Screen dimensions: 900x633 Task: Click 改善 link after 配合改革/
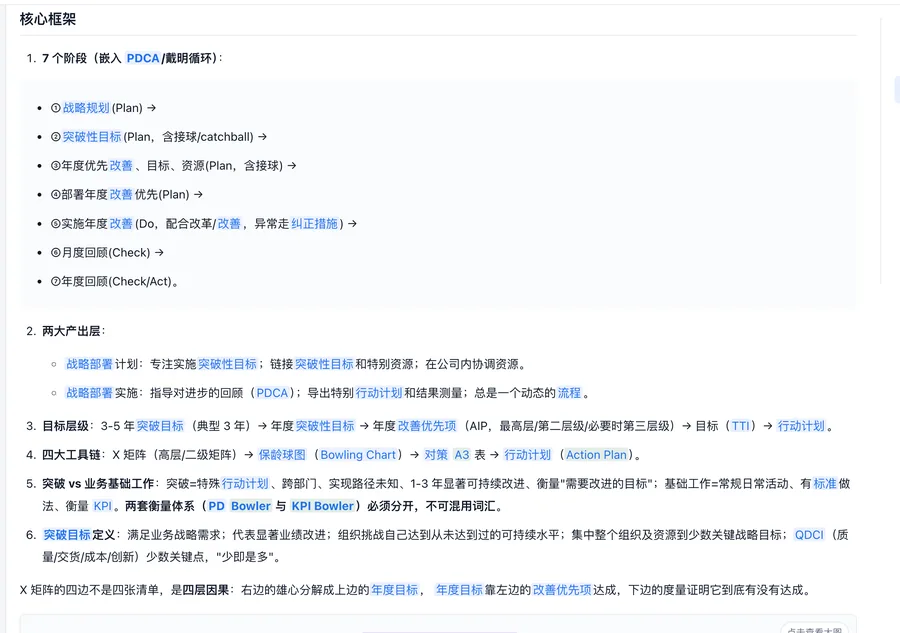(229, 224)
